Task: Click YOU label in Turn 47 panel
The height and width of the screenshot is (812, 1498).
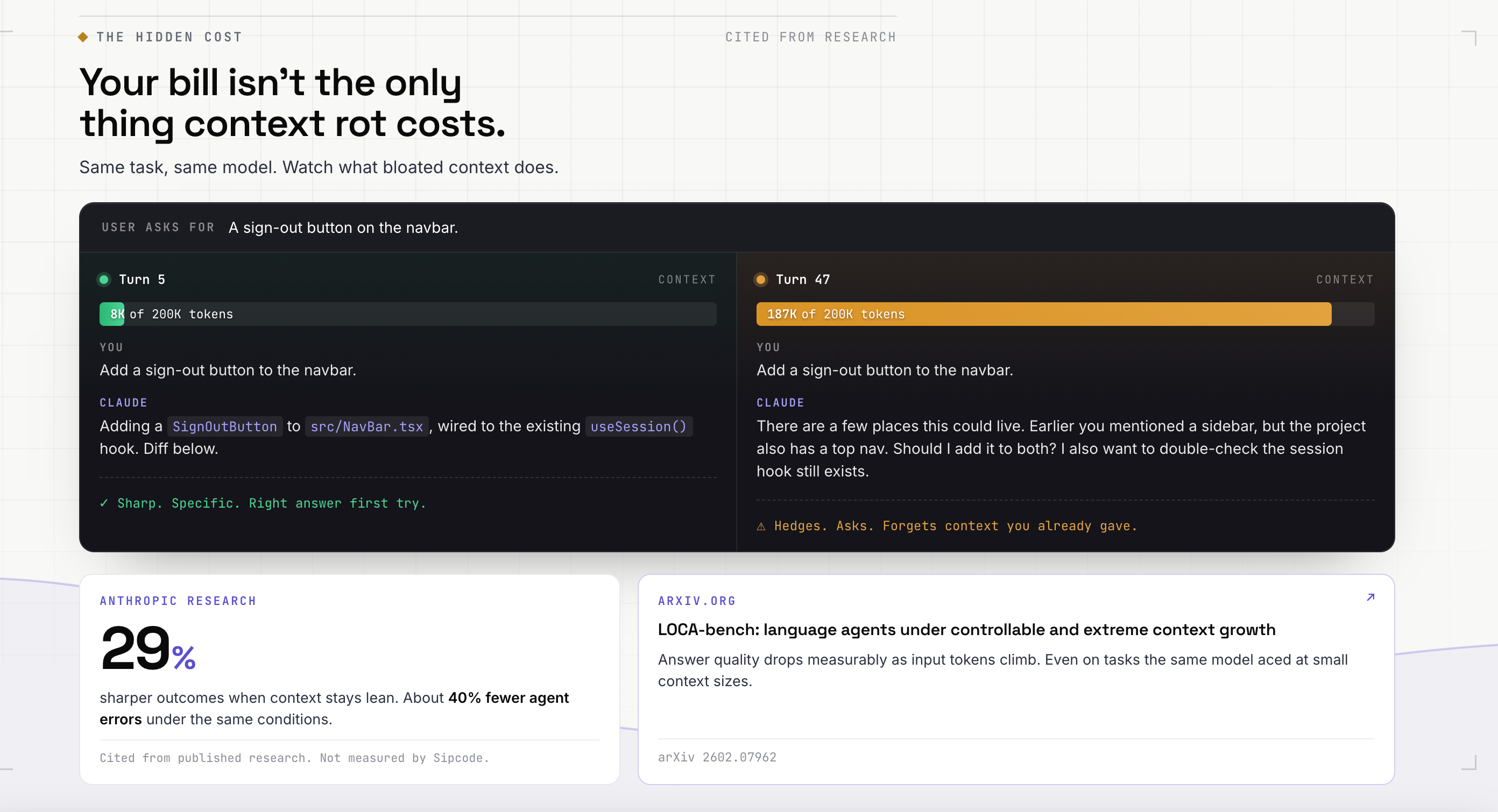Action: [x=768, y=347]
